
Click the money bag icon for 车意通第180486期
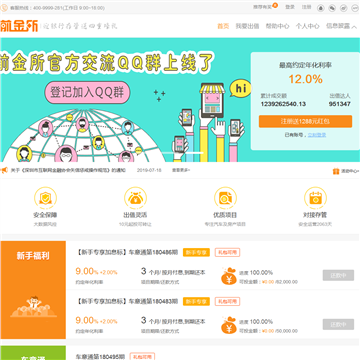(229, 276)
